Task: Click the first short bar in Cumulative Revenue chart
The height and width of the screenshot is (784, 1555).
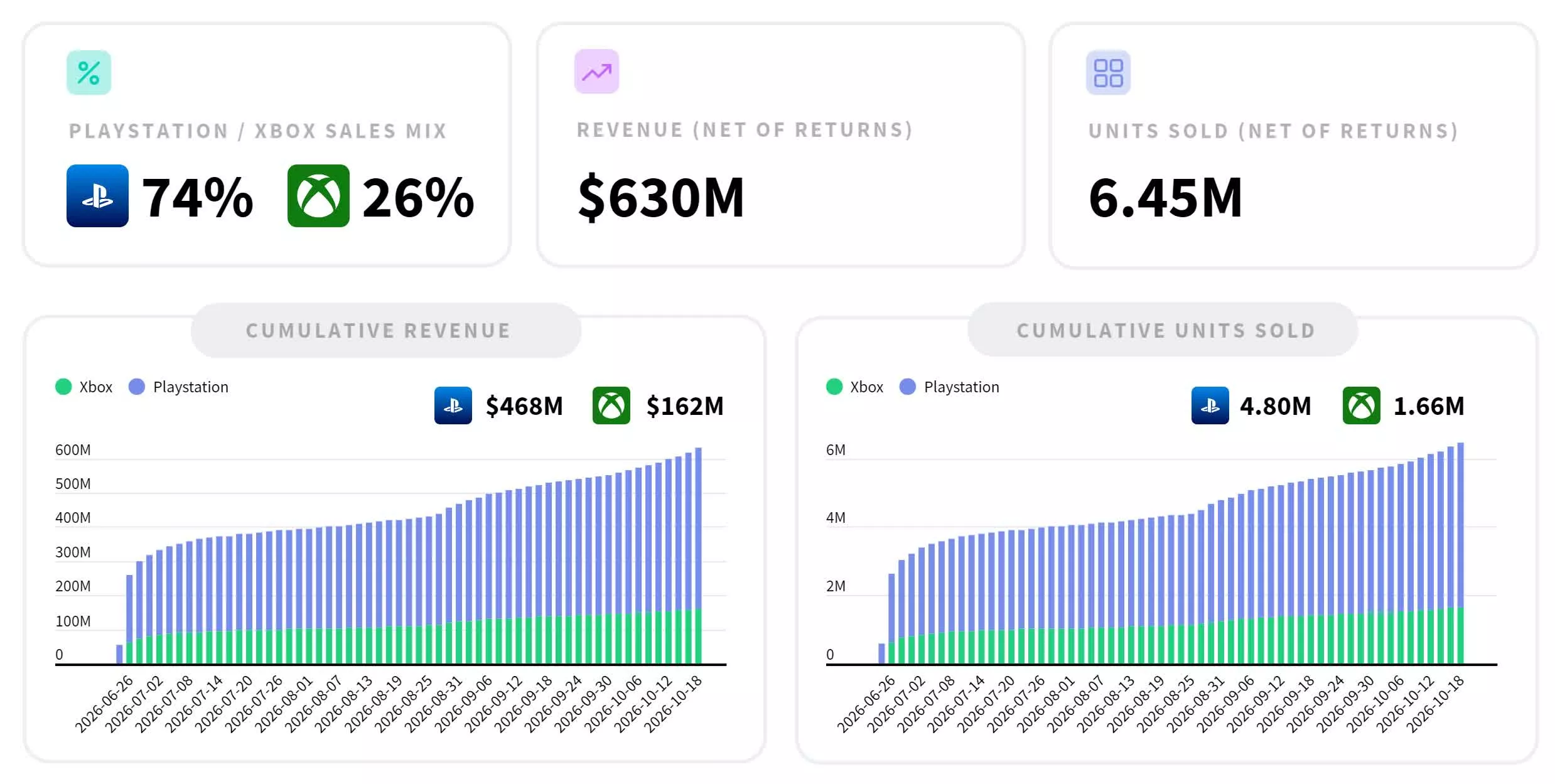Action: pyautogui.click(x=119, y=654)
